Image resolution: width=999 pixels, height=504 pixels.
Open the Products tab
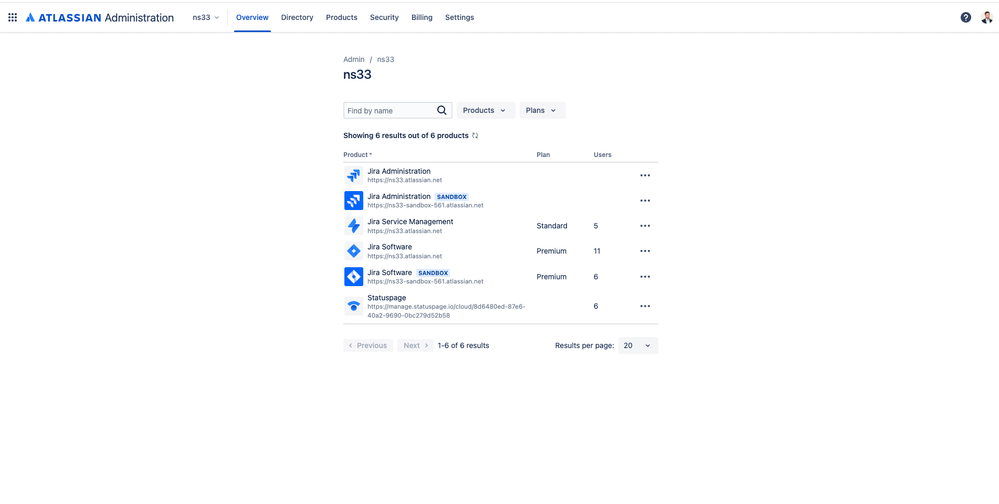click(x=341, y=18)
